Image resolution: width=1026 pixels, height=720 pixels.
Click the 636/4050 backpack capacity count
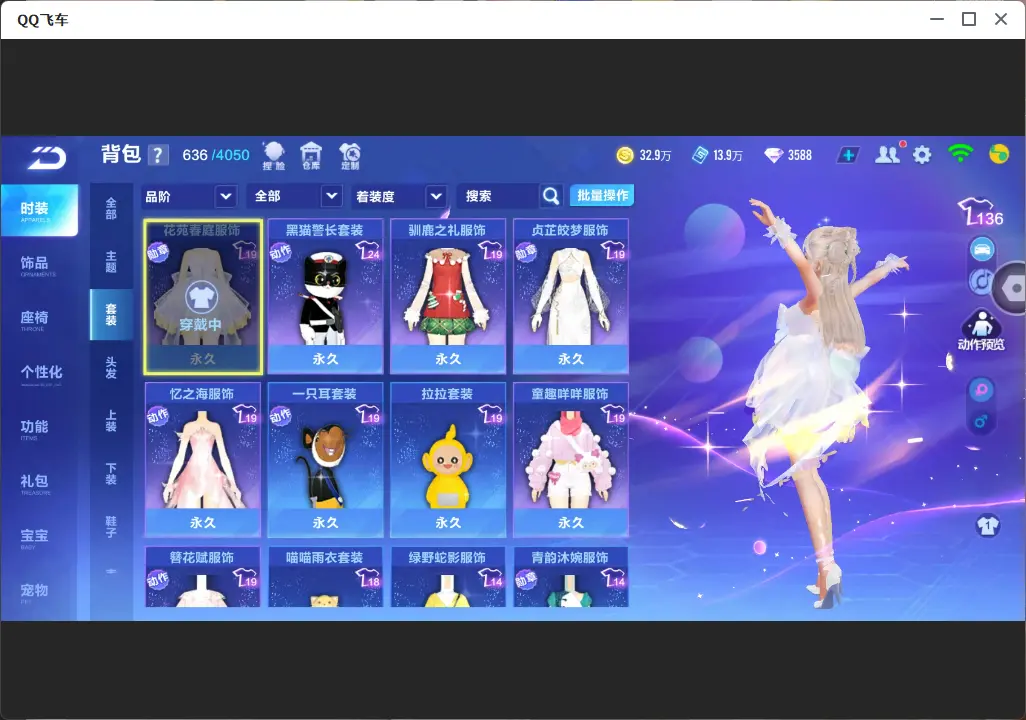216,155
